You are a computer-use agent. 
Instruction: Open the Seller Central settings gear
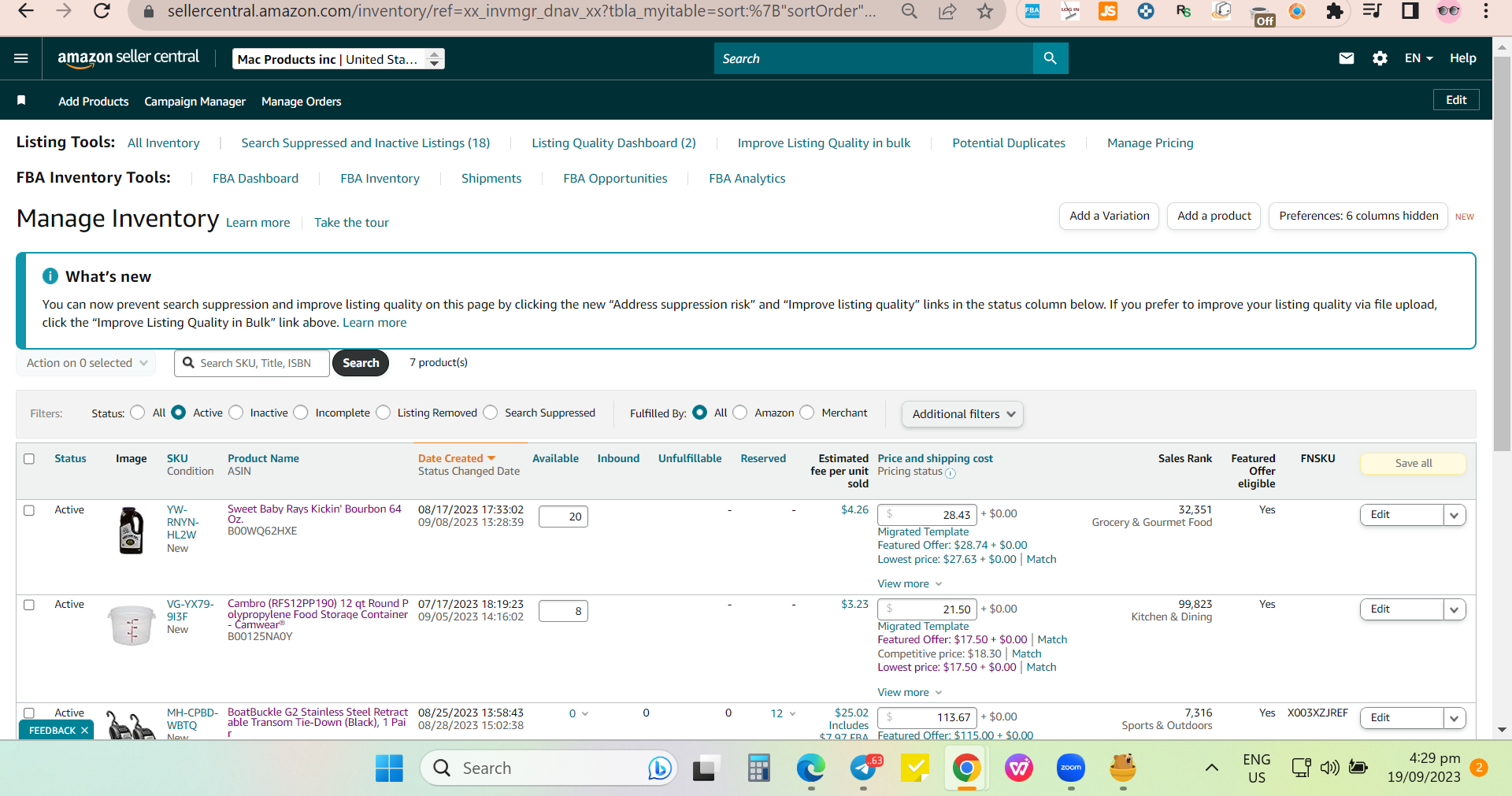[1380, 58]
